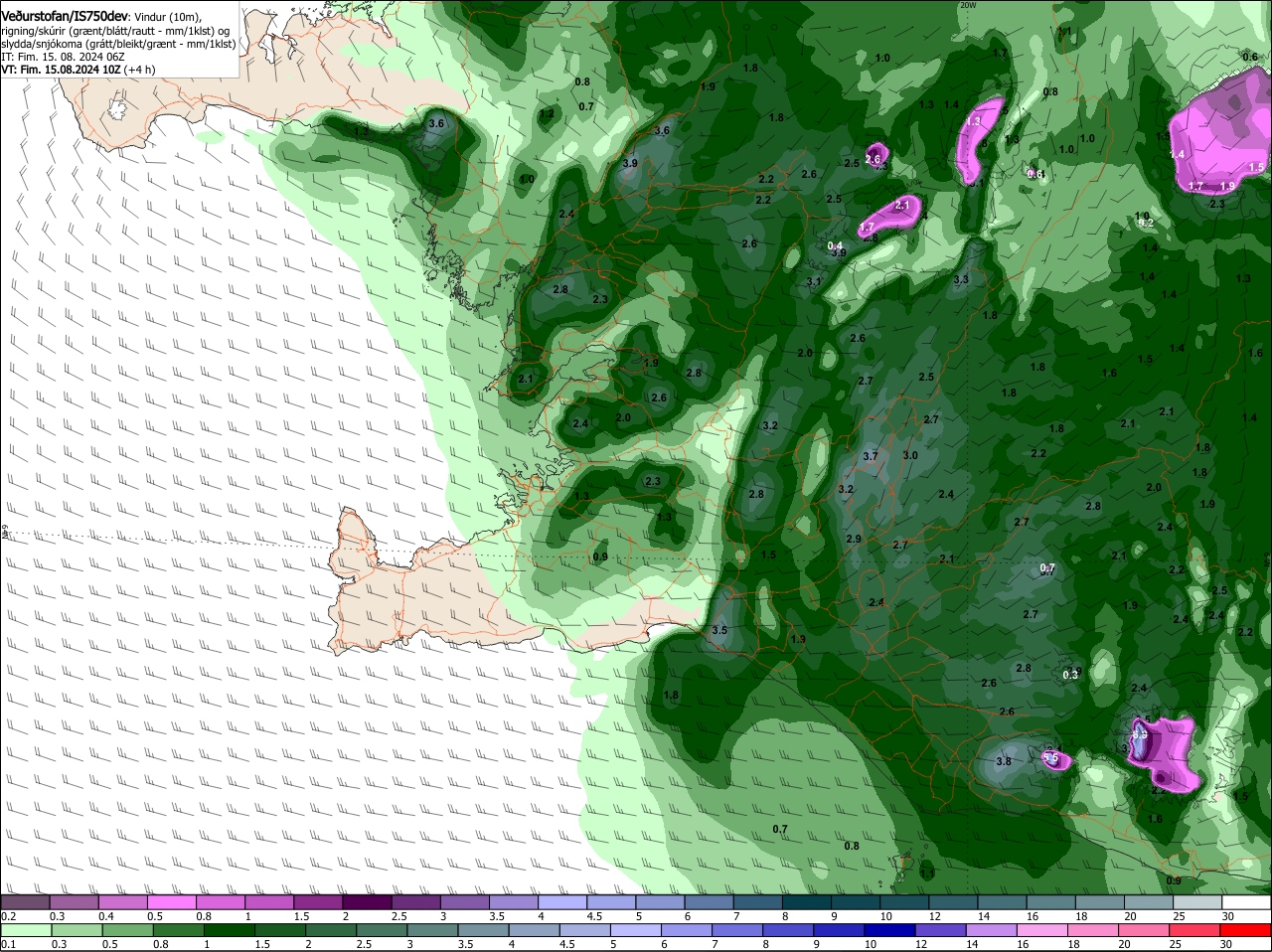Click the label '30' in the upper legend row

point(1228,915)
